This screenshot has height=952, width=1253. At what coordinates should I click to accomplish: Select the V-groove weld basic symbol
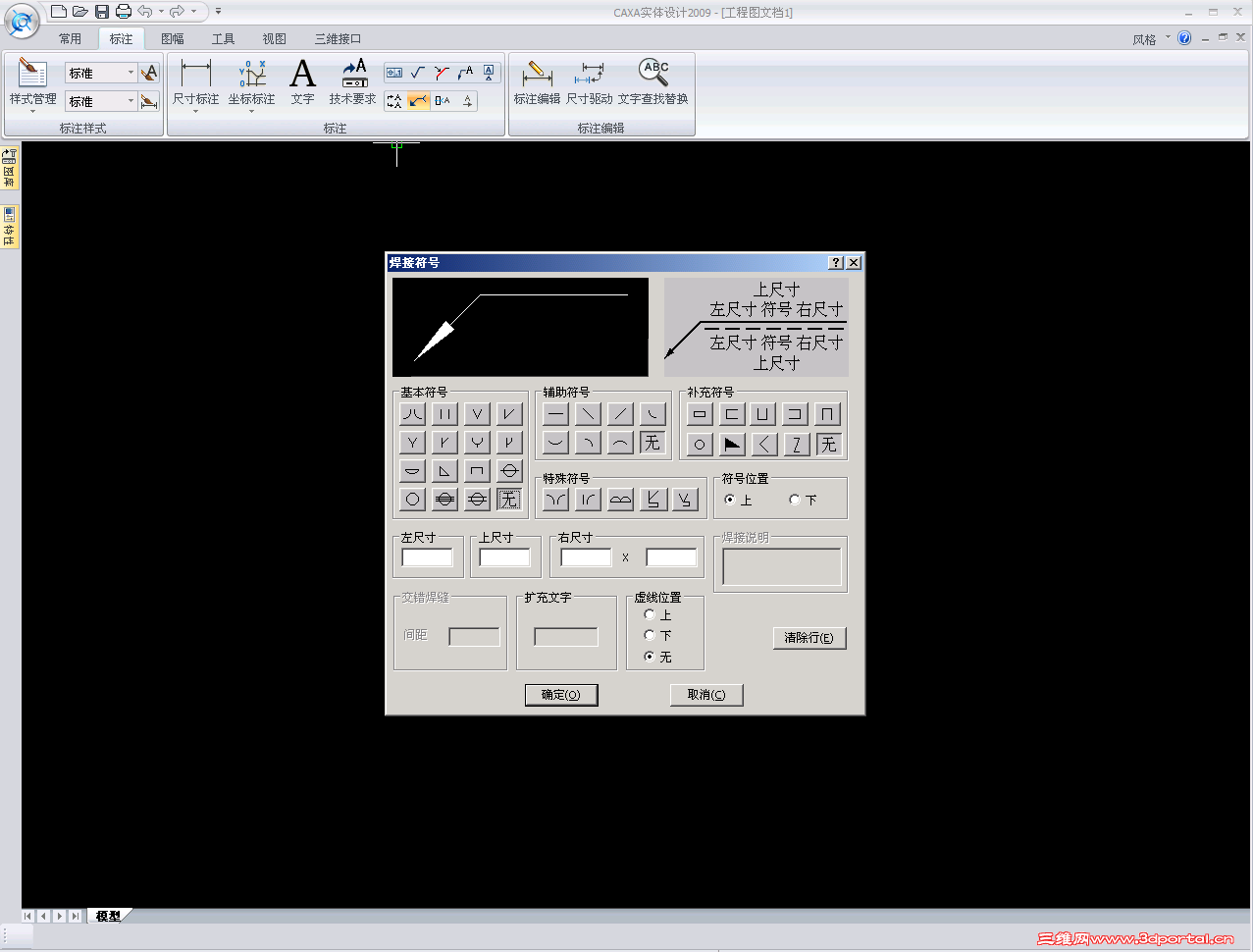tap(477, 414)
